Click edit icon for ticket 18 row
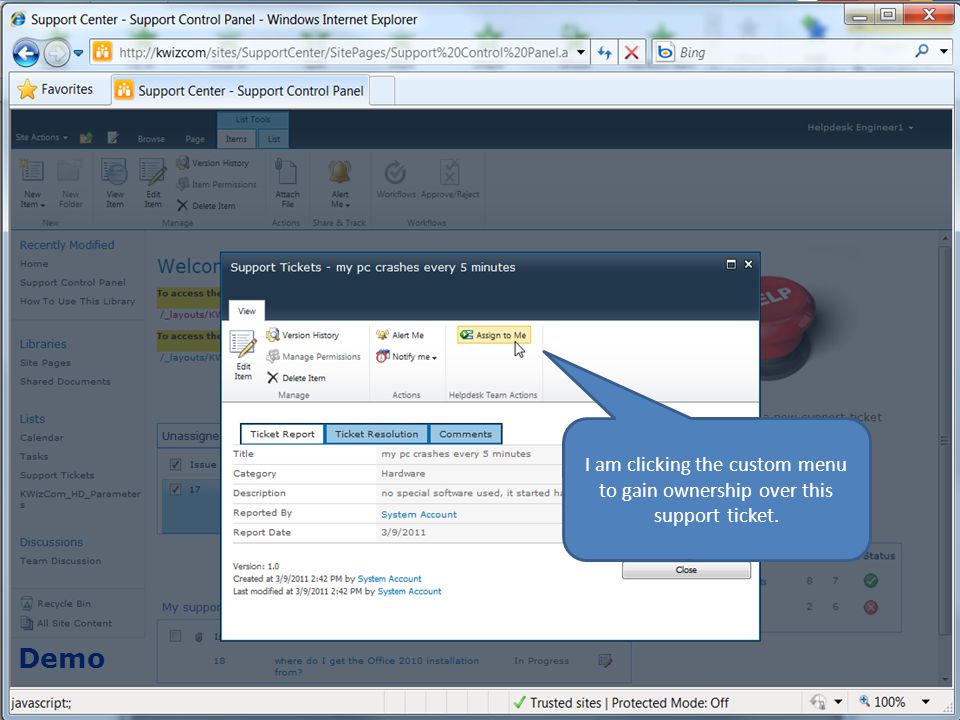Viewport: 960px width, 720px height. click(605, 661)
